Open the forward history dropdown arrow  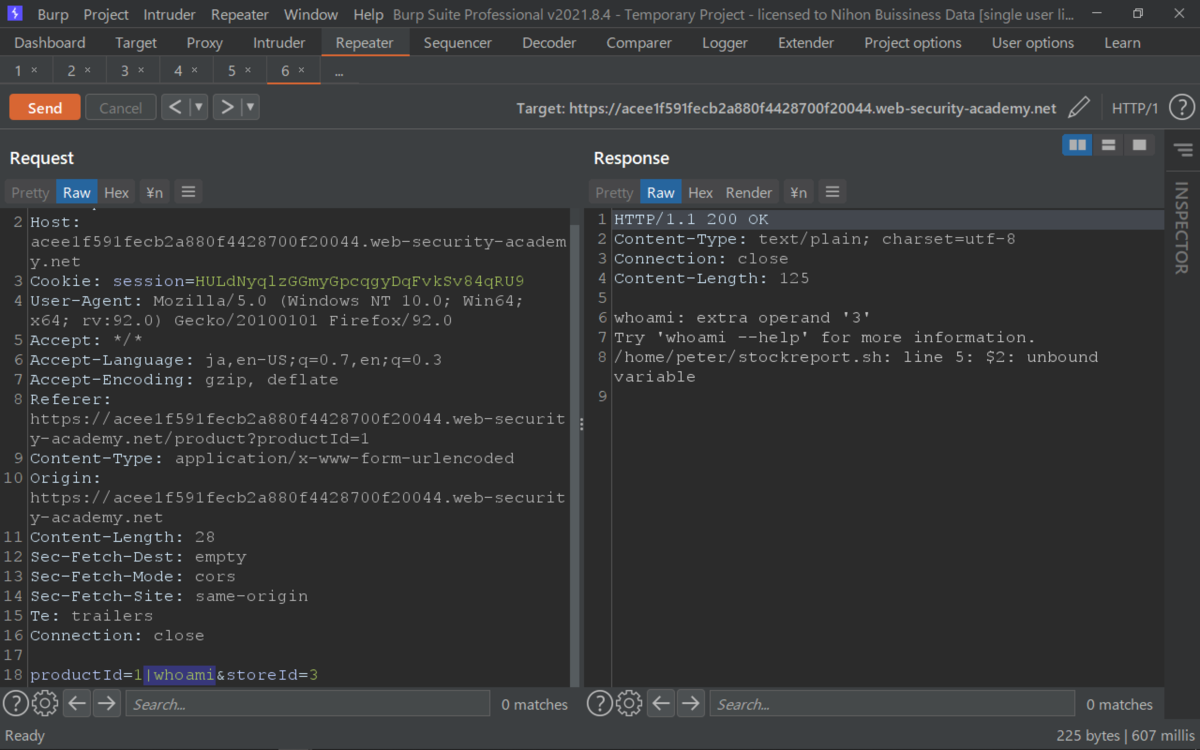(x=250, y=107)
